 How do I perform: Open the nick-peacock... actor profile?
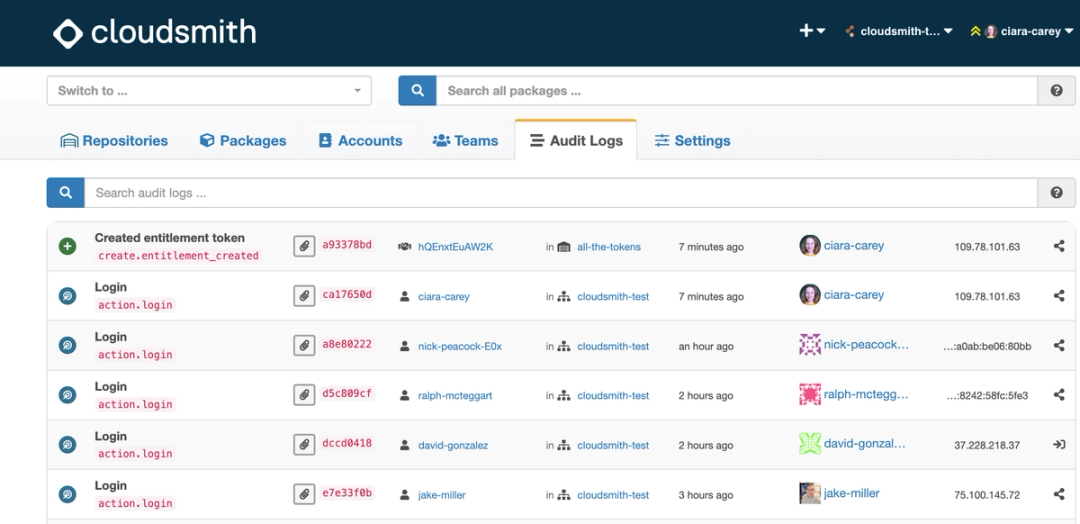click(866, 344)
